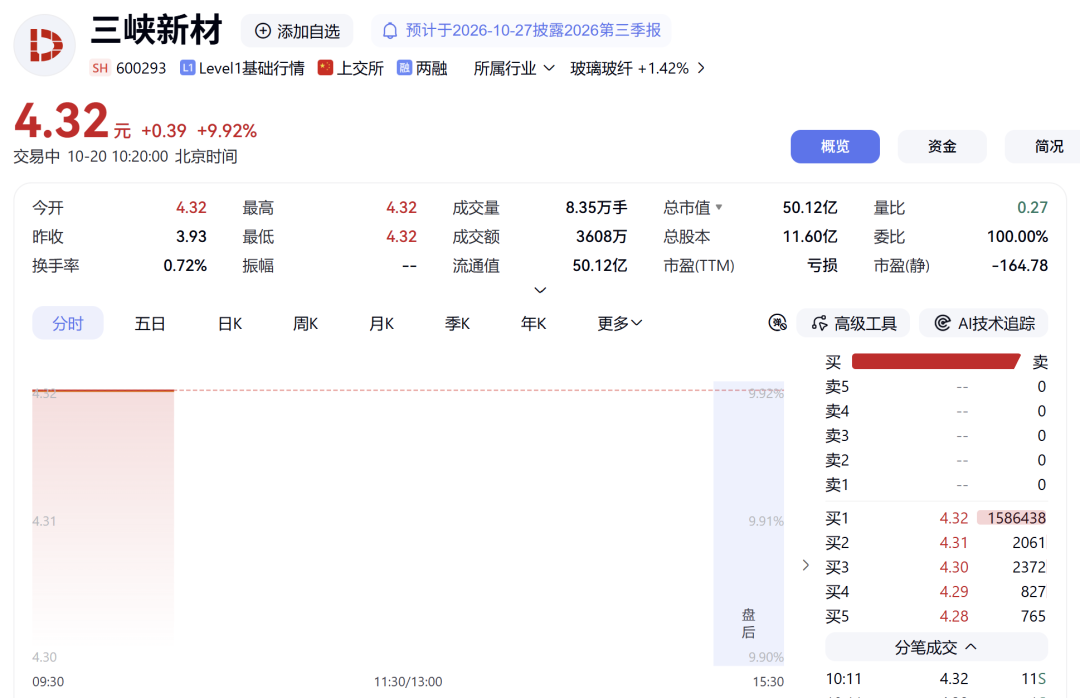Click the SH exchange tag icon
1080x698 pixels.
pyautogui.click(x=100, y=68)
